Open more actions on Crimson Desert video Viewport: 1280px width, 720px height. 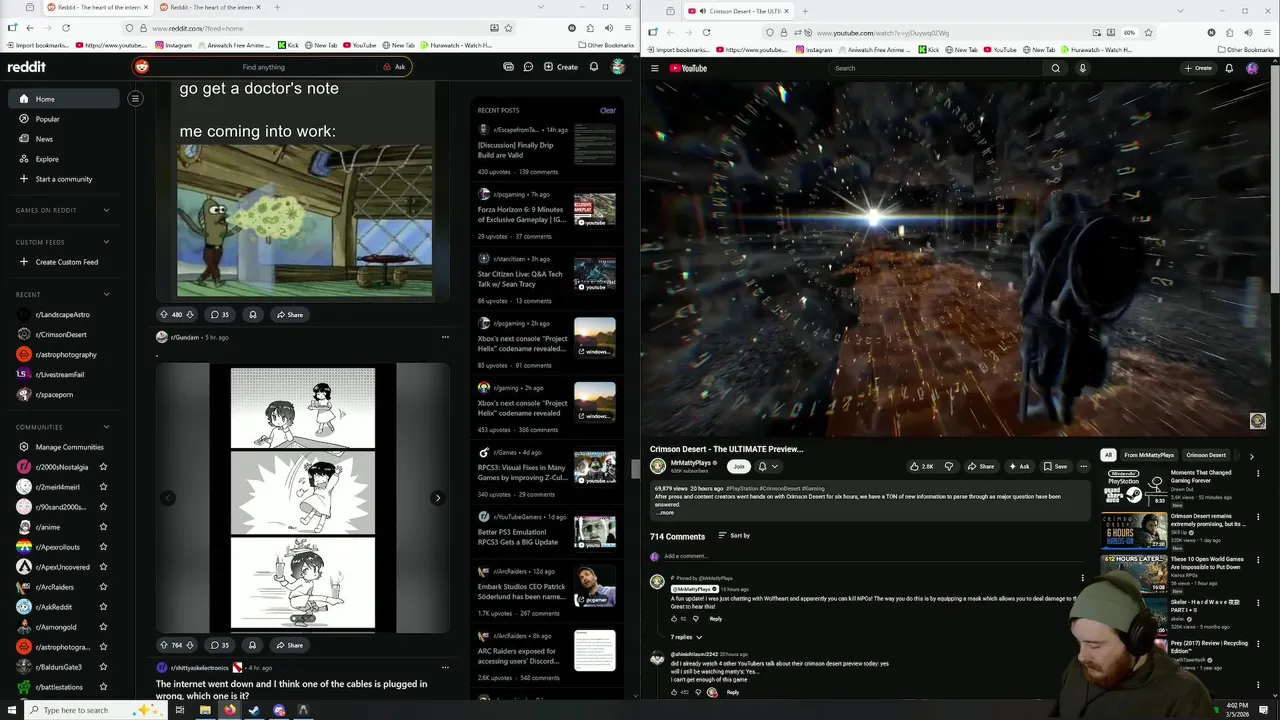(1083, 466)
